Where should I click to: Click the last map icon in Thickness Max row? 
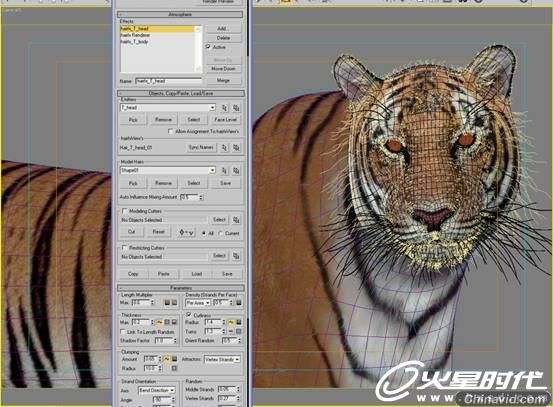coord(174,322)
